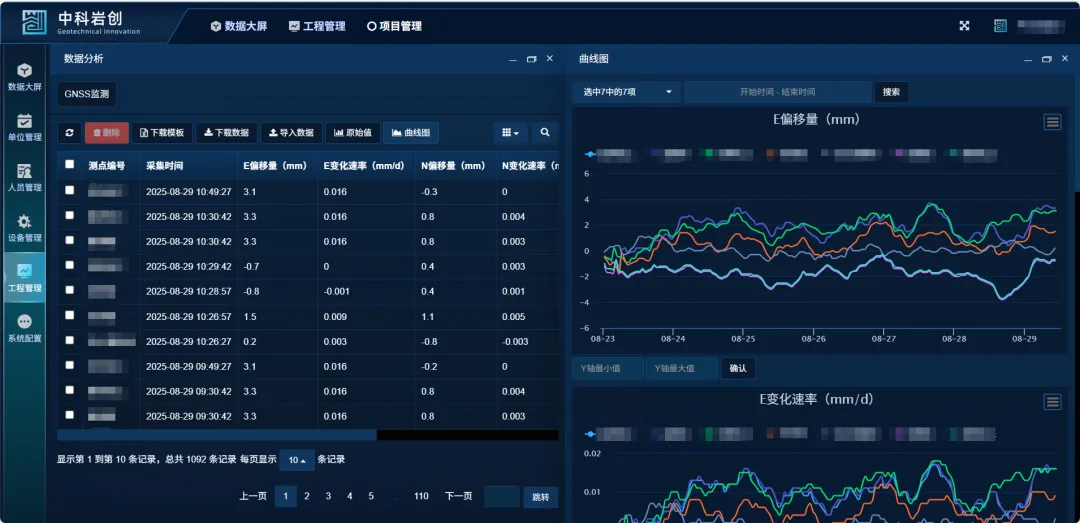
Task: Open the 10 records-per-page dropdown
Action: (297, 460)
